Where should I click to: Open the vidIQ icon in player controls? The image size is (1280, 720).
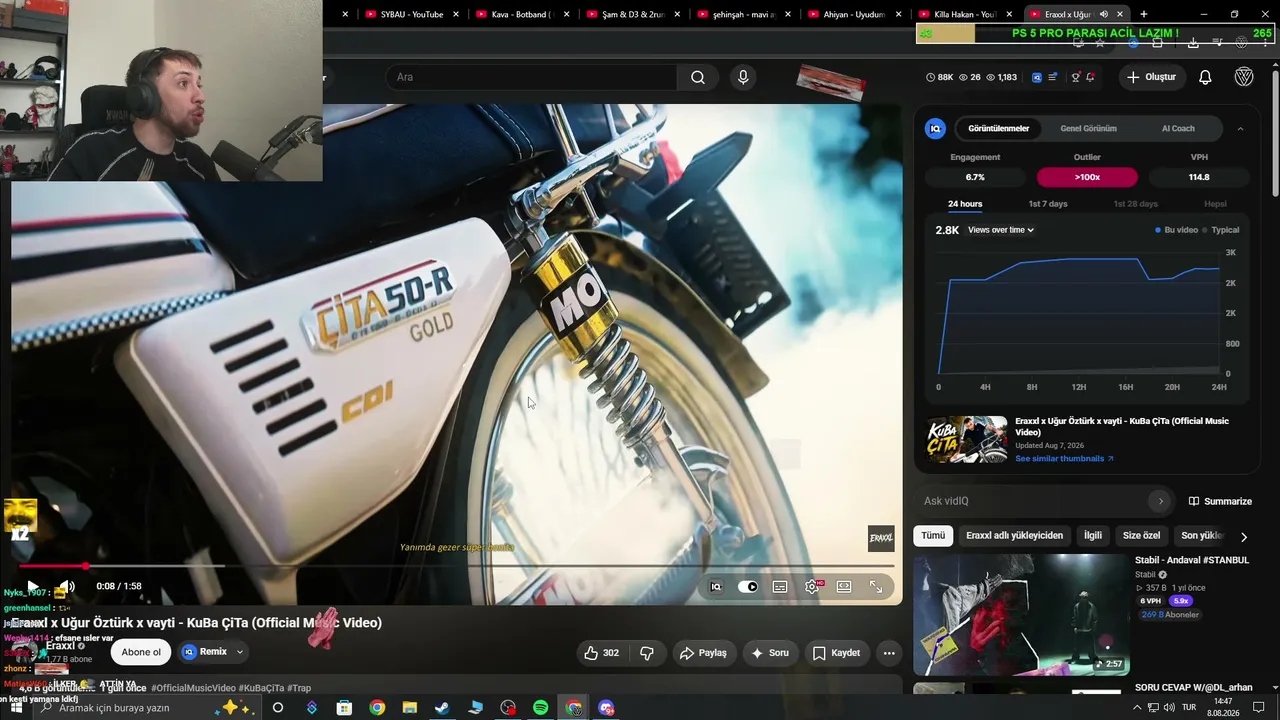click(x=716, y=587)
